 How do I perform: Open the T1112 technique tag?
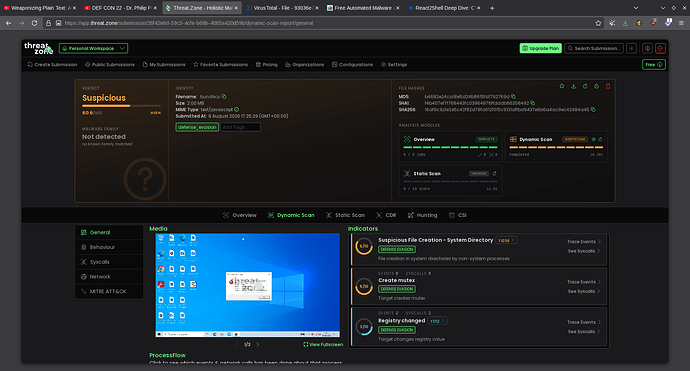437,321
